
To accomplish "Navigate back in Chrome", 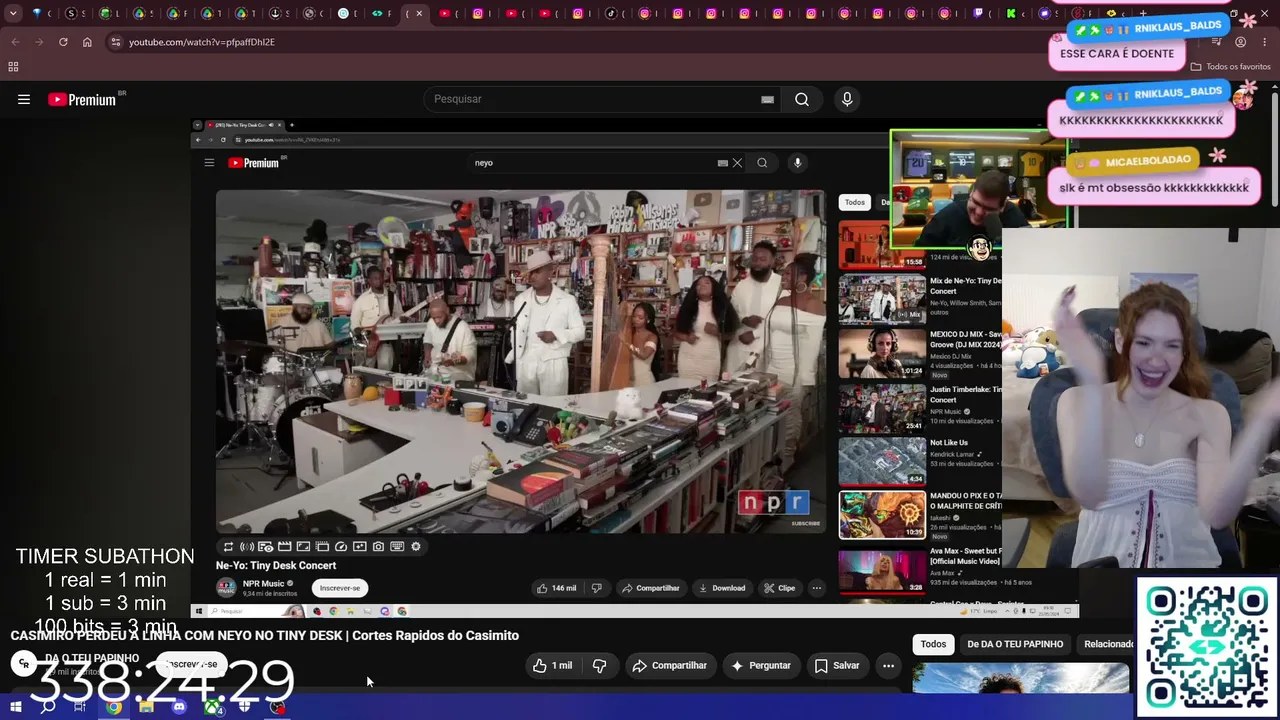I will 15,42.
